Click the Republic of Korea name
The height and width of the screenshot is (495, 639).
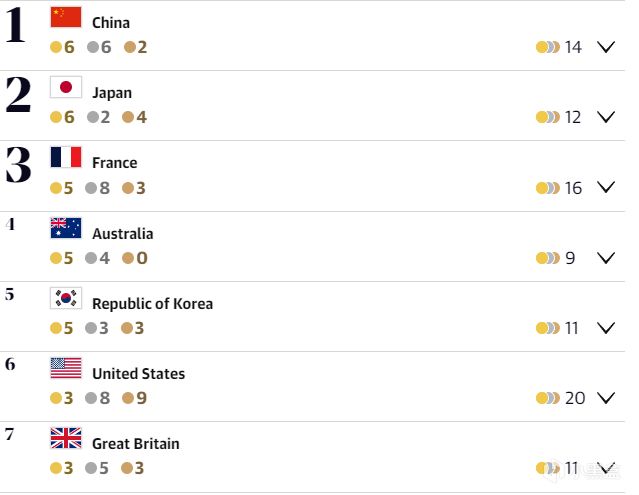[152, 304]
